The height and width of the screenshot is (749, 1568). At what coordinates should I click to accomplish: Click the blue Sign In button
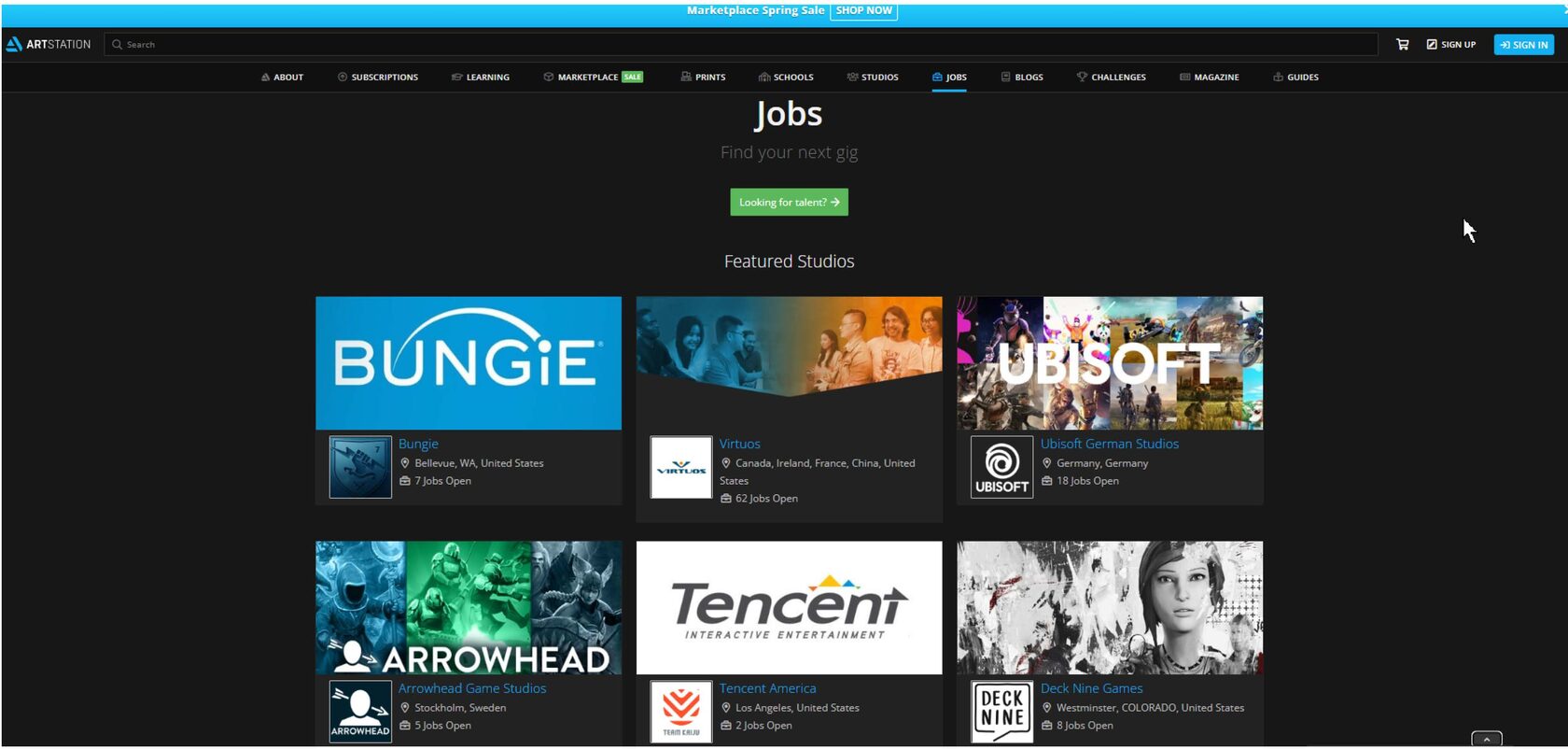pyautogui.click(x=1523, y=44)
